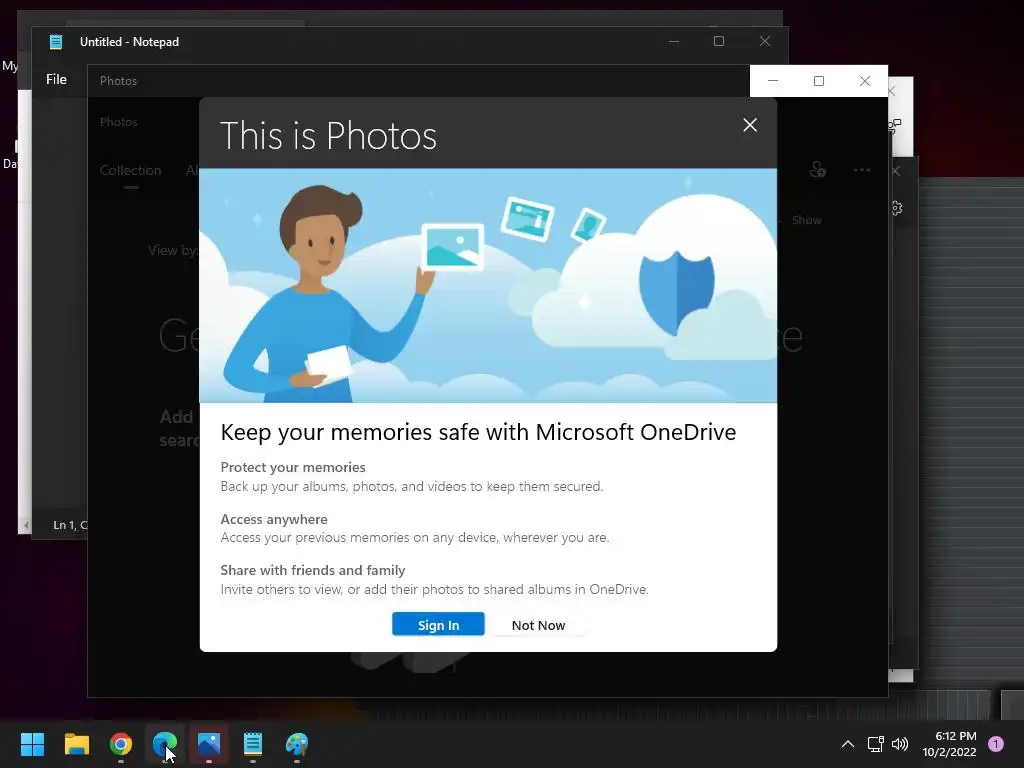Maximize the Notepad window
1024x768 pixels.
tap(719, 41)
